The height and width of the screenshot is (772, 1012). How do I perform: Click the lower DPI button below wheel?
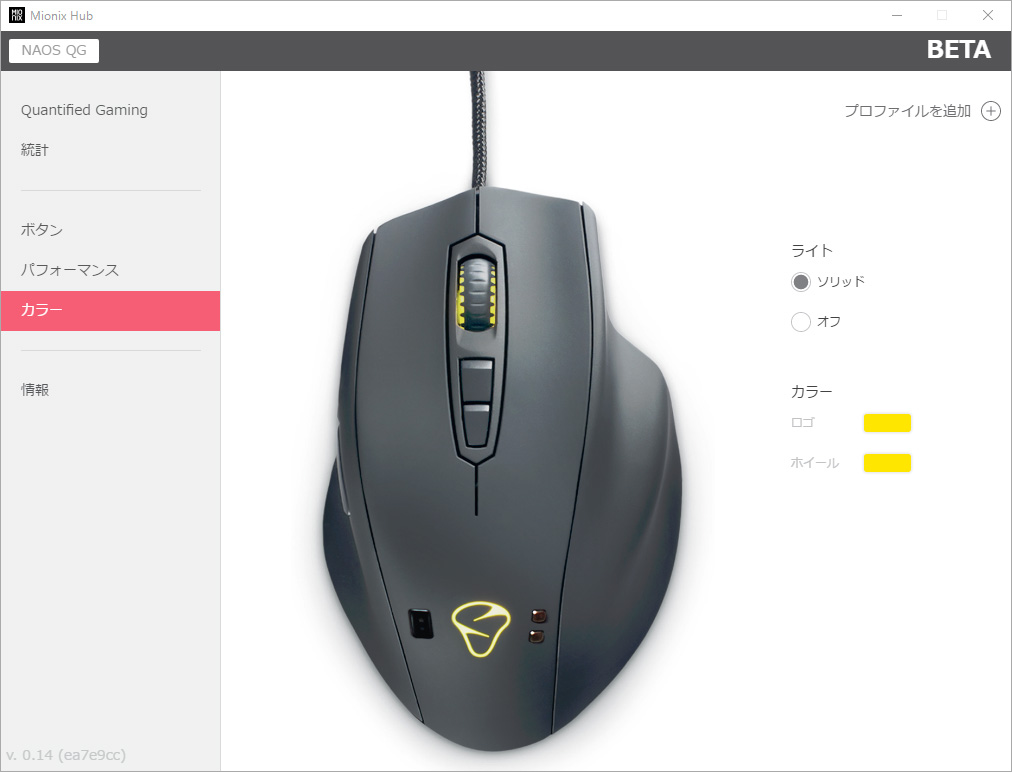coord(476,425)
